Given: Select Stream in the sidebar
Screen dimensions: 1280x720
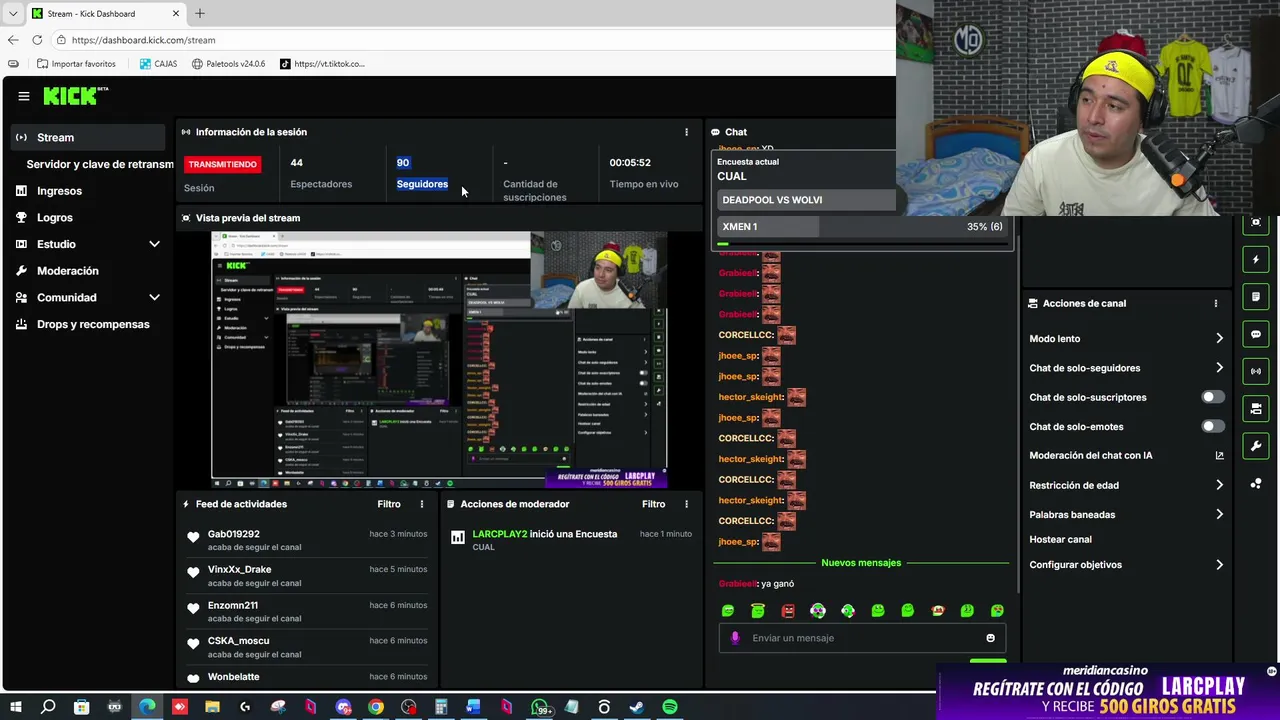Looking at the screenshot, I should pyautogui.click(x=87, y=137).
